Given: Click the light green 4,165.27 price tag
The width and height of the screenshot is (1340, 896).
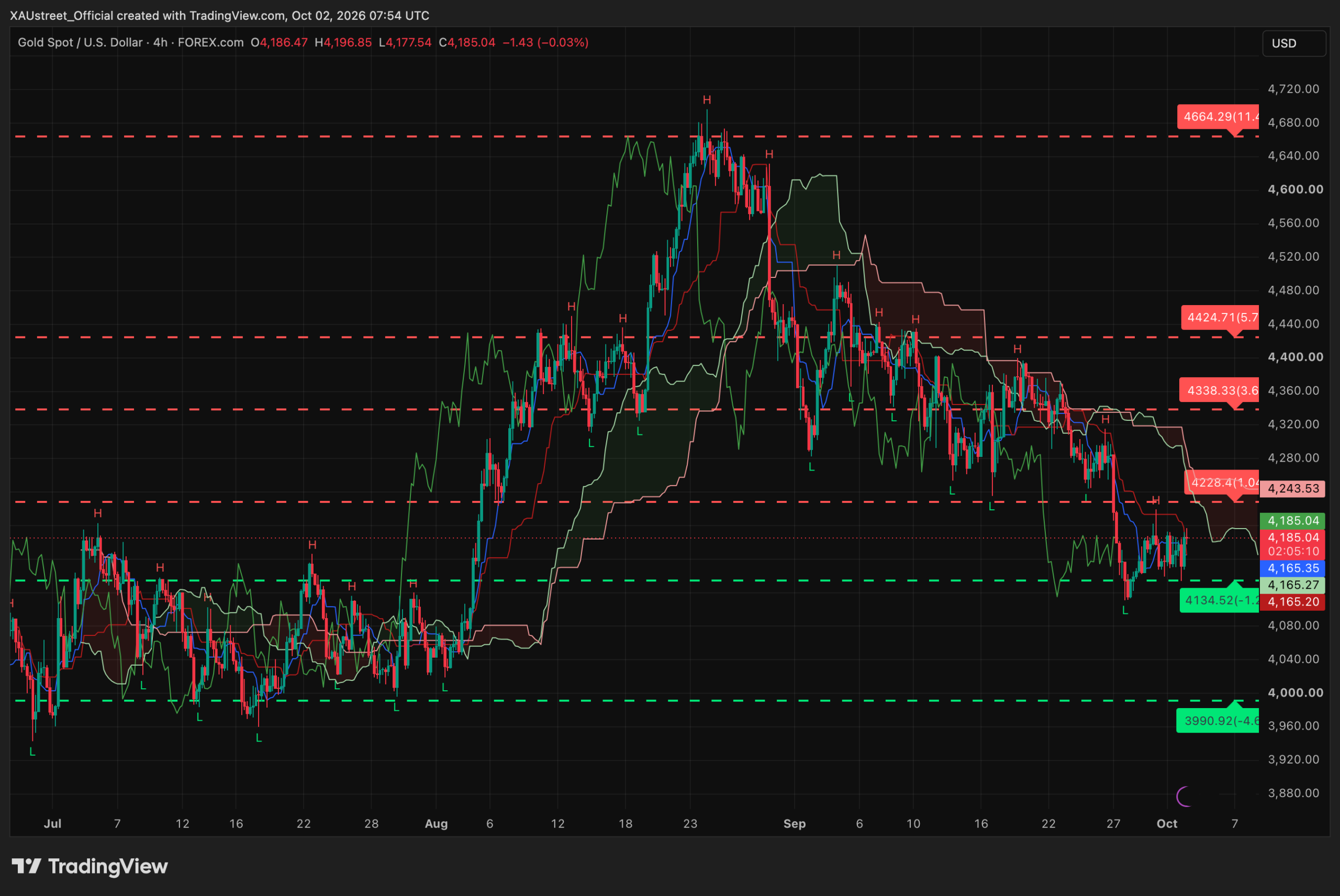Looking at the screenshot, I should pos(1292,585).
